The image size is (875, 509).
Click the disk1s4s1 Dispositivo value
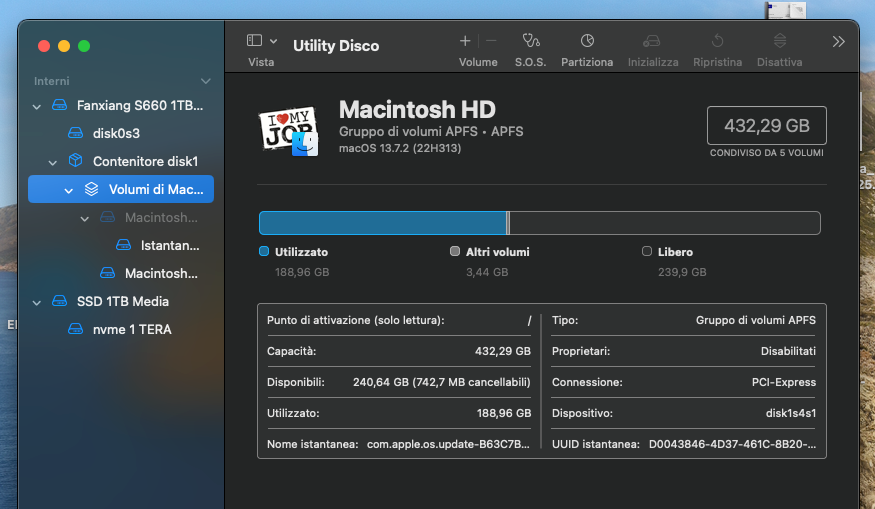click(791, 414)
